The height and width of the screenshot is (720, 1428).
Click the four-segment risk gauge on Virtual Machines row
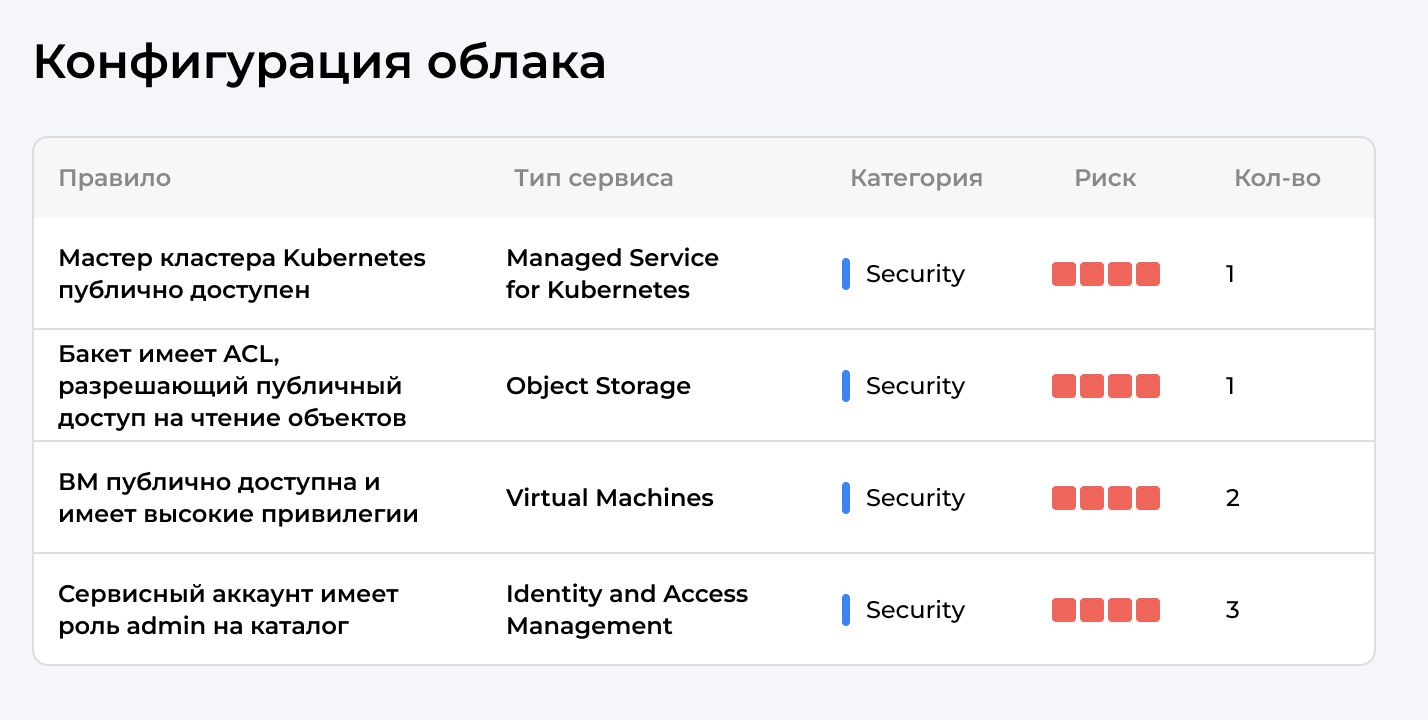click(1105, 497)
